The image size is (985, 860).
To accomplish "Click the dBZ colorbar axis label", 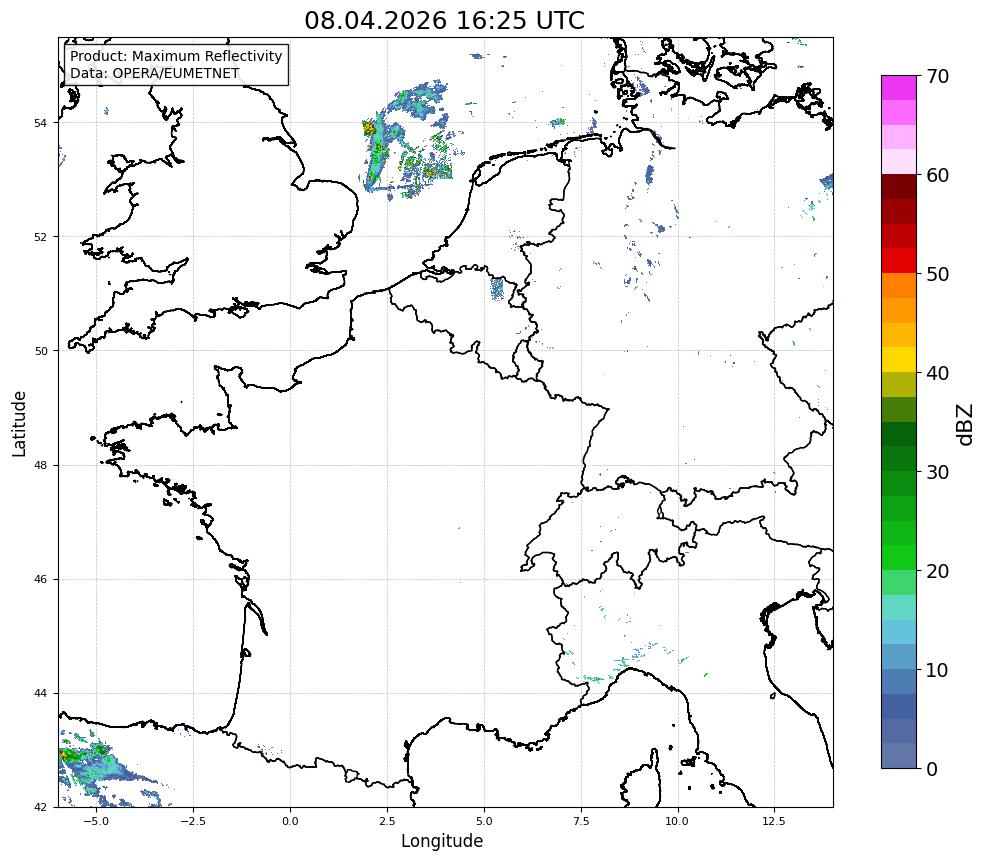I will pyautogui.click(x=966, y=425).
